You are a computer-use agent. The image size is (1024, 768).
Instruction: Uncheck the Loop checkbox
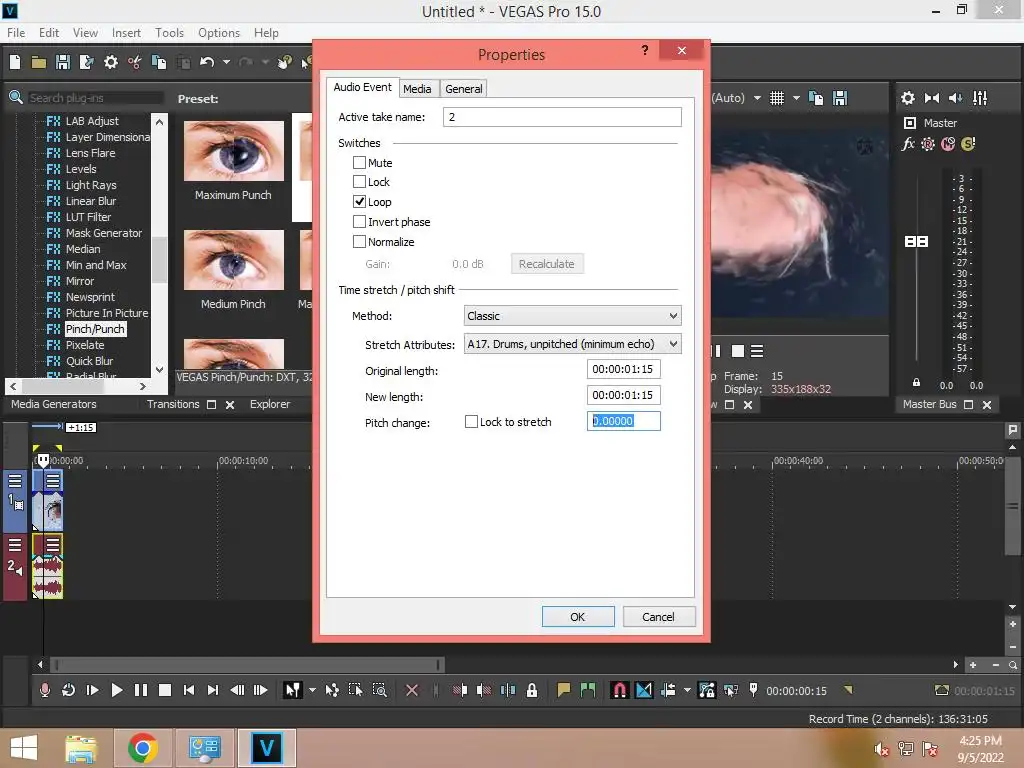pos(359,202)
